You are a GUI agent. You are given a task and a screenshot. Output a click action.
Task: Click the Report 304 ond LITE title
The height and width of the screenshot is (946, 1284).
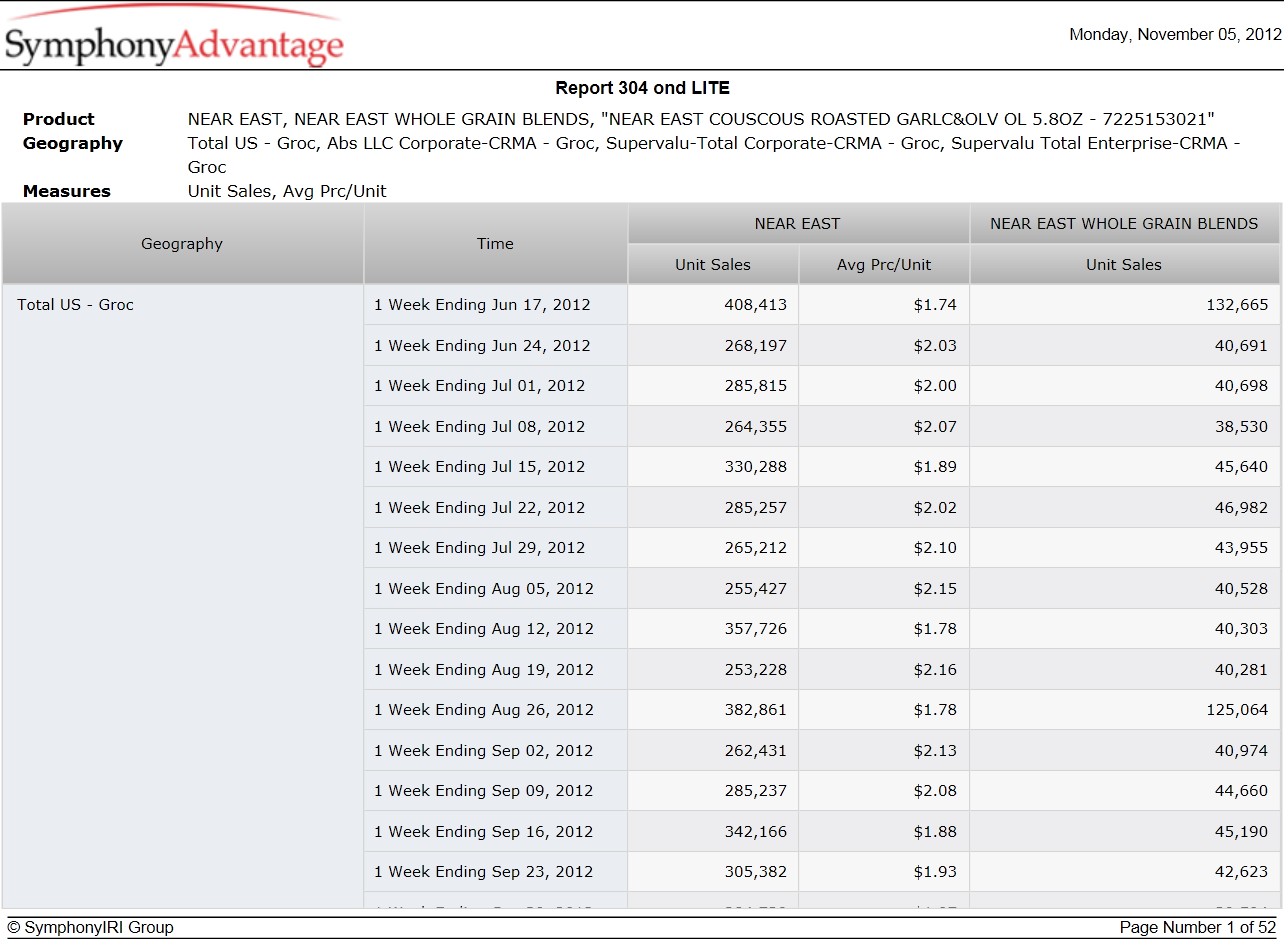[643, 88]
